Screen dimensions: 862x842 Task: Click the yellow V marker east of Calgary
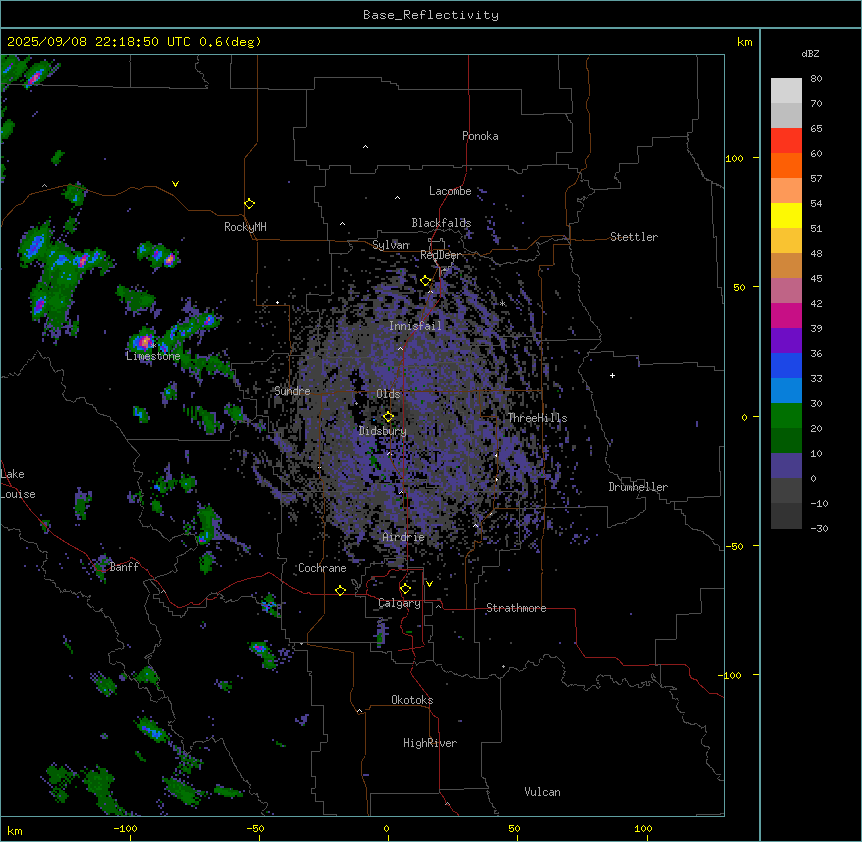click(x=429, y=584)
